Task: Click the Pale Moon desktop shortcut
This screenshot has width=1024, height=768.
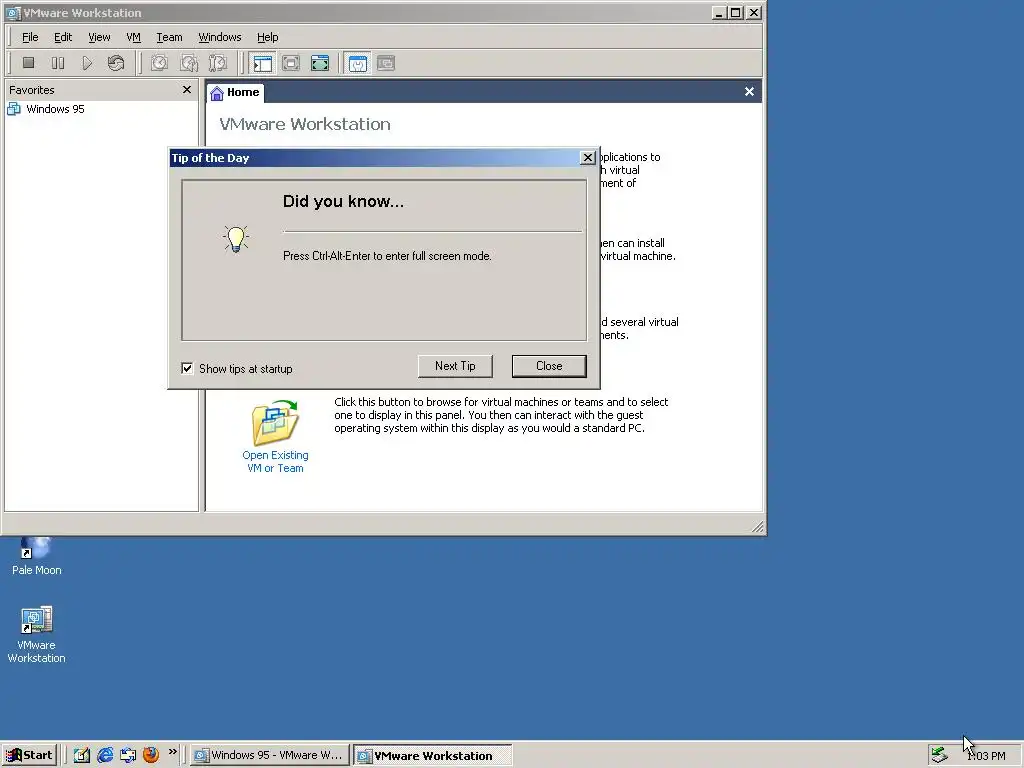Action: tap(37, 557)
